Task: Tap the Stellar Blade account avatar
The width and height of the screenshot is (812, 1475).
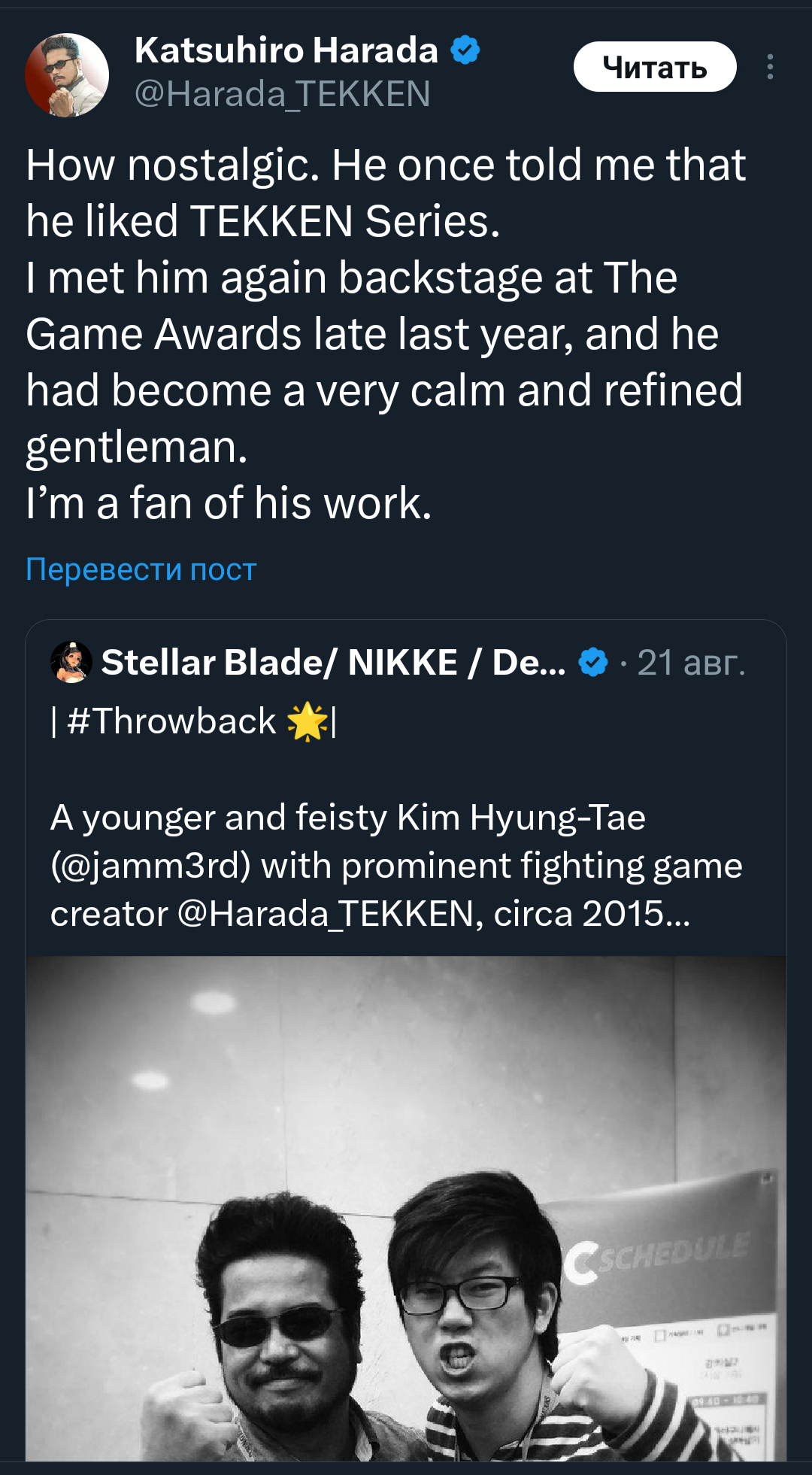Action: (x=71, y=663)
